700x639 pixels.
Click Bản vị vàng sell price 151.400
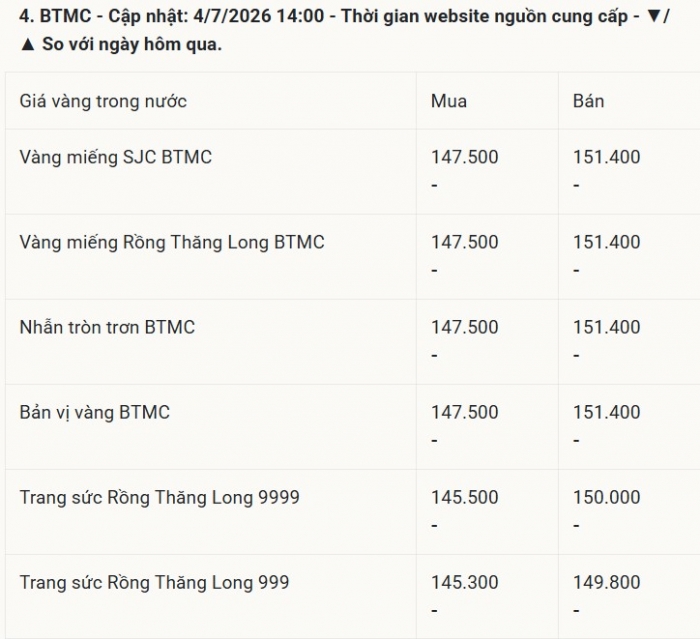(606, 412)
